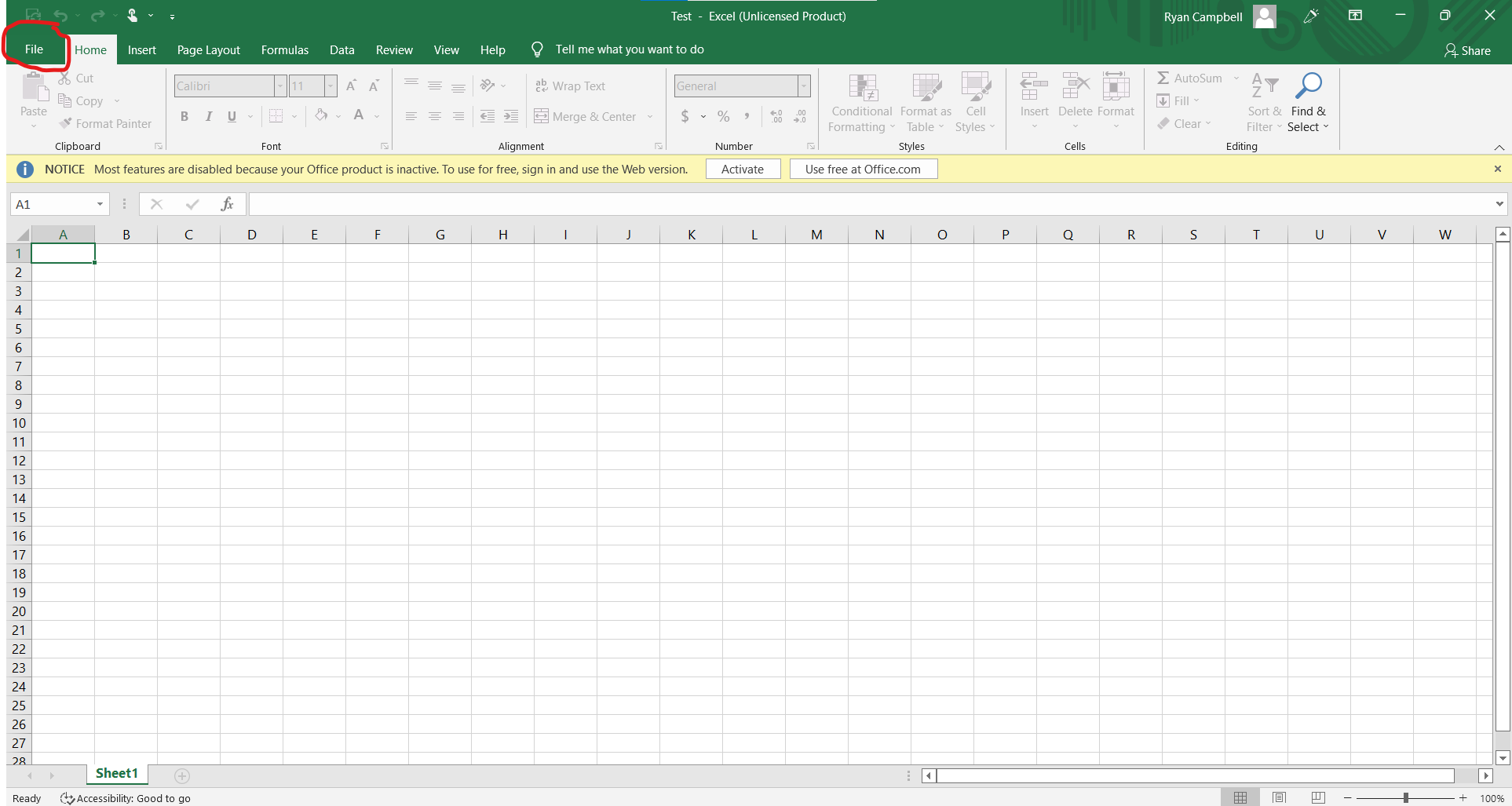Image resolution: width=1512 pixels, height=806 pixels.
Task: Expand the Name Box dropdown arrow
Action: click(x=100, y=204)
